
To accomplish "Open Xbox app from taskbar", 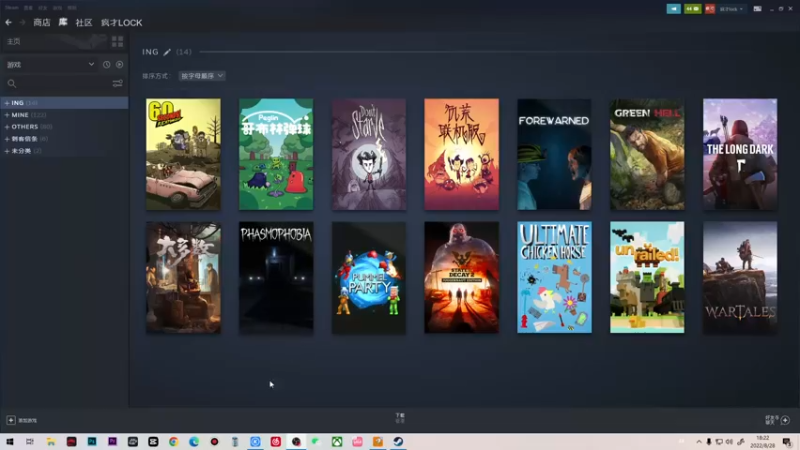I will point(337,442).
